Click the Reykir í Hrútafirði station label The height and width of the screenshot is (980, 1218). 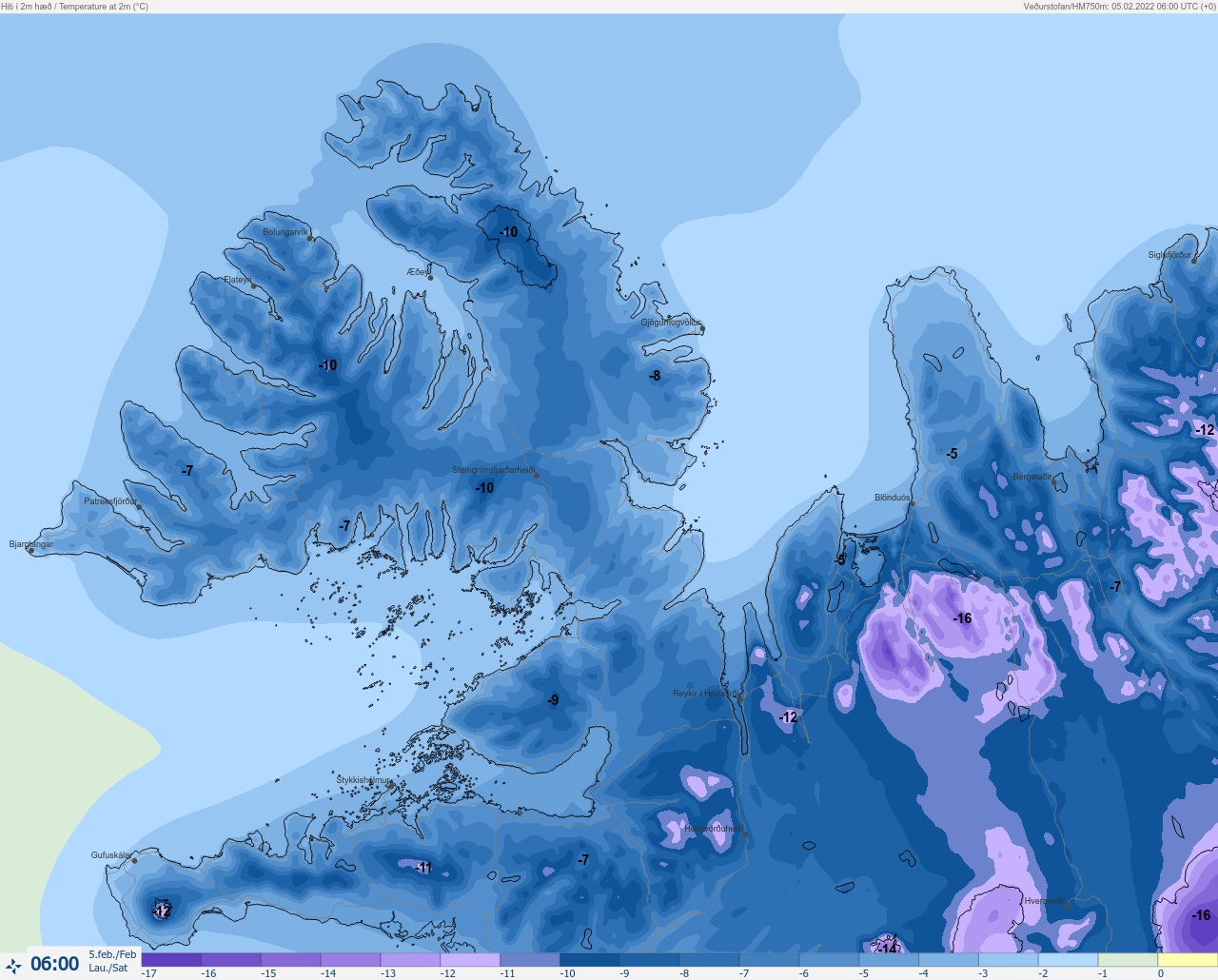coord(706,694)
